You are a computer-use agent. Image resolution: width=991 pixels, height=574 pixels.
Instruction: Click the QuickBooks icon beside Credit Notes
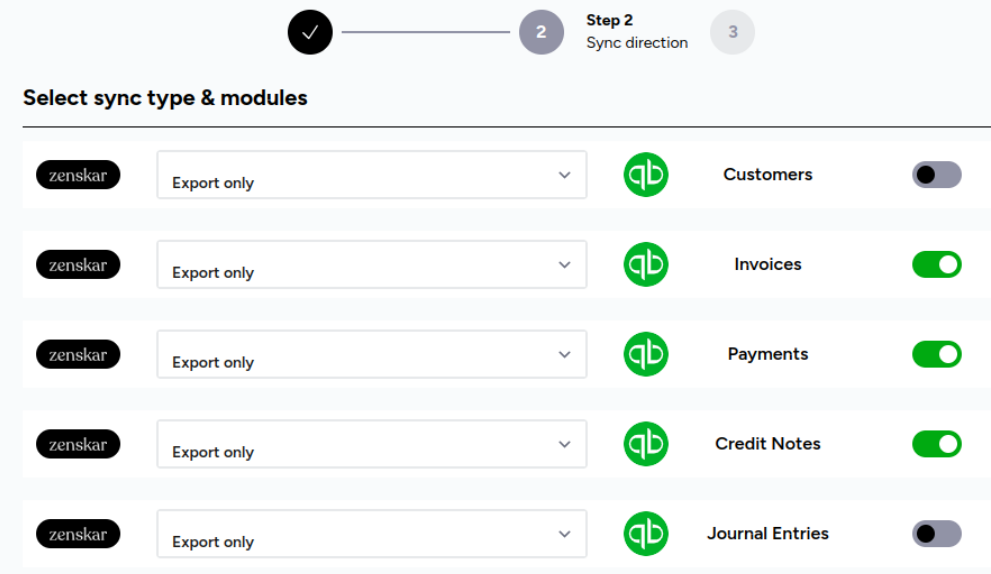(x=646, y=444)
